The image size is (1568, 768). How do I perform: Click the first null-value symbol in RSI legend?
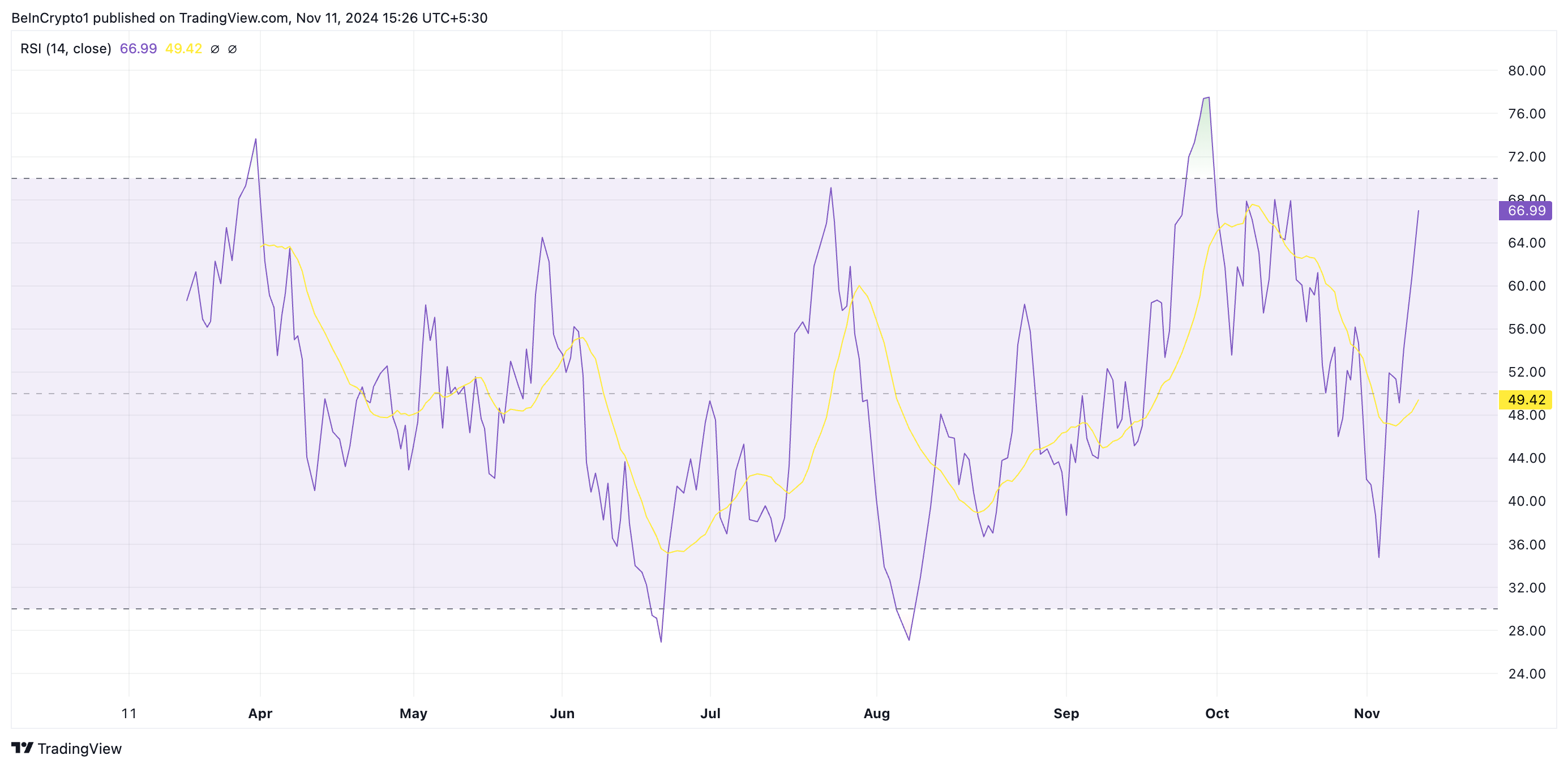tap(215, 49)
